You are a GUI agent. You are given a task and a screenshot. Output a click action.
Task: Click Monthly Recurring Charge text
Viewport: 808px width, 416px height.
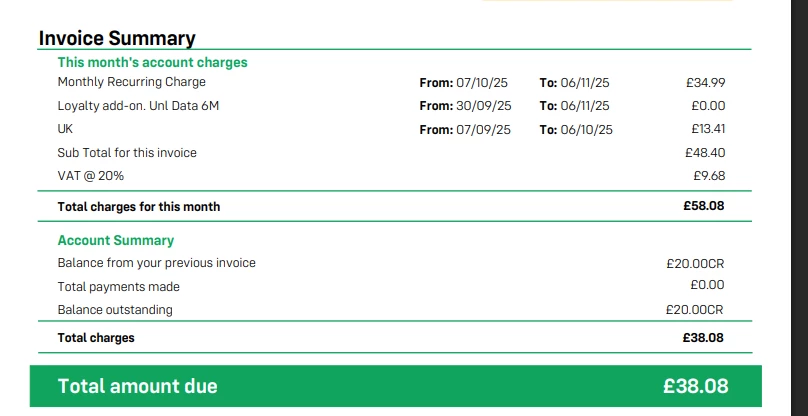[x=131, y=82]
